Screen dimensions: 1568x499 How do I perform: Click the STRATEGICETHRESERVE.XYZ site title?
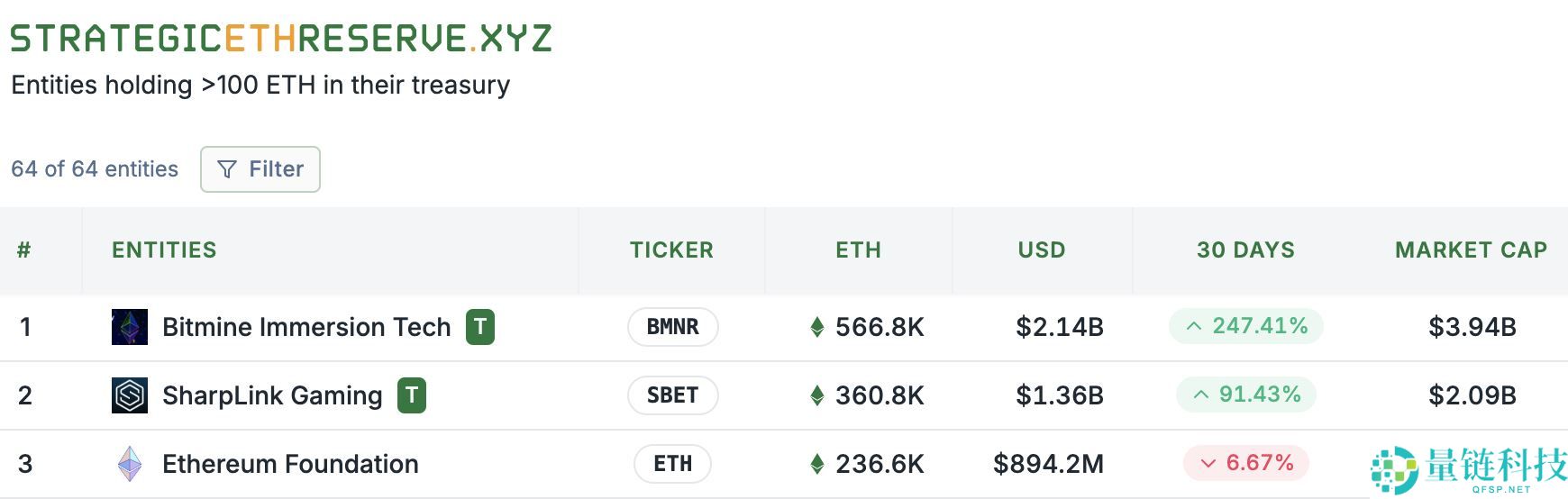(280, 39)
